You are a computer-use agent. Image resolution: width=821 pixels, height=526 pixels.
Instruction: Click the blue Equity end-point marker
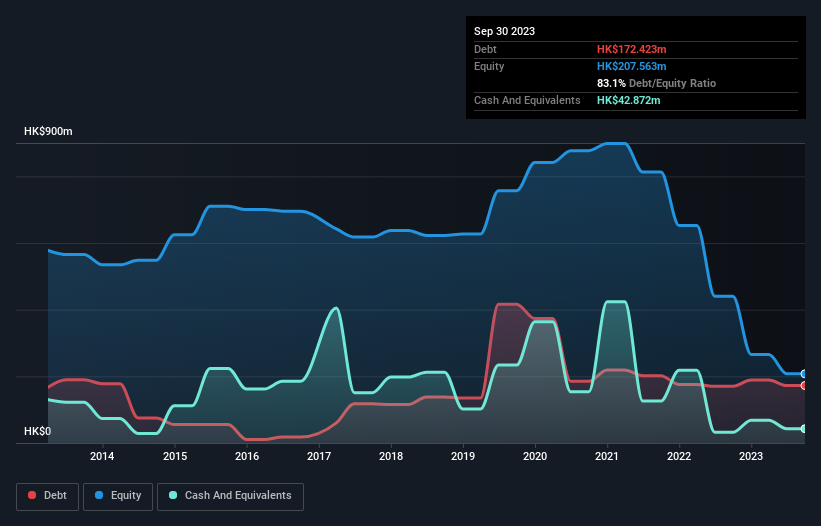tap(804, 374)
